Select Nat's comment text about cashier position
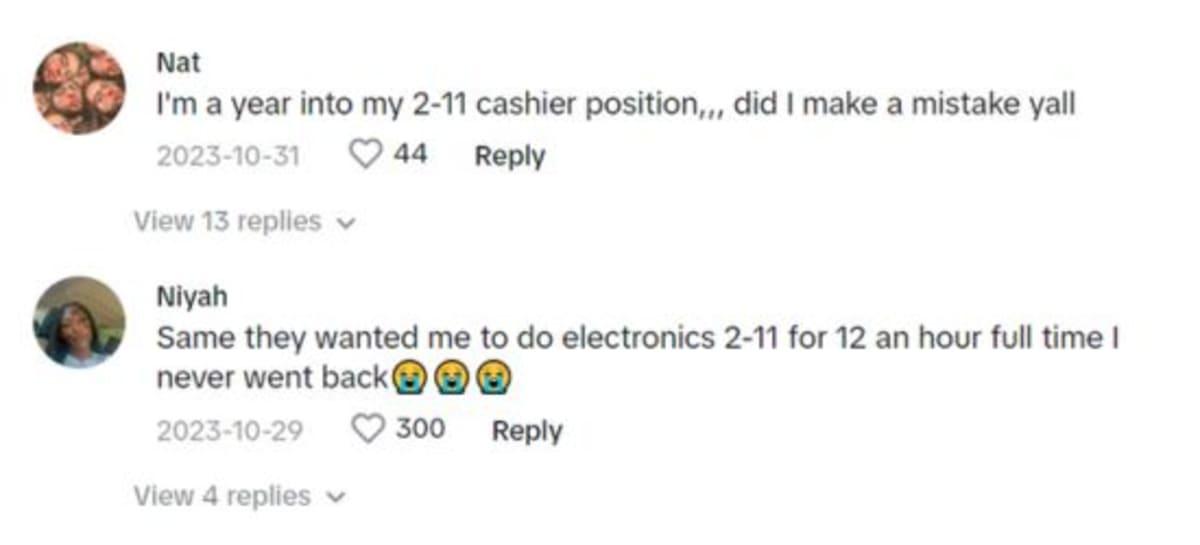The height and width of the screenshot is (545, 1200). pos(615,105)
